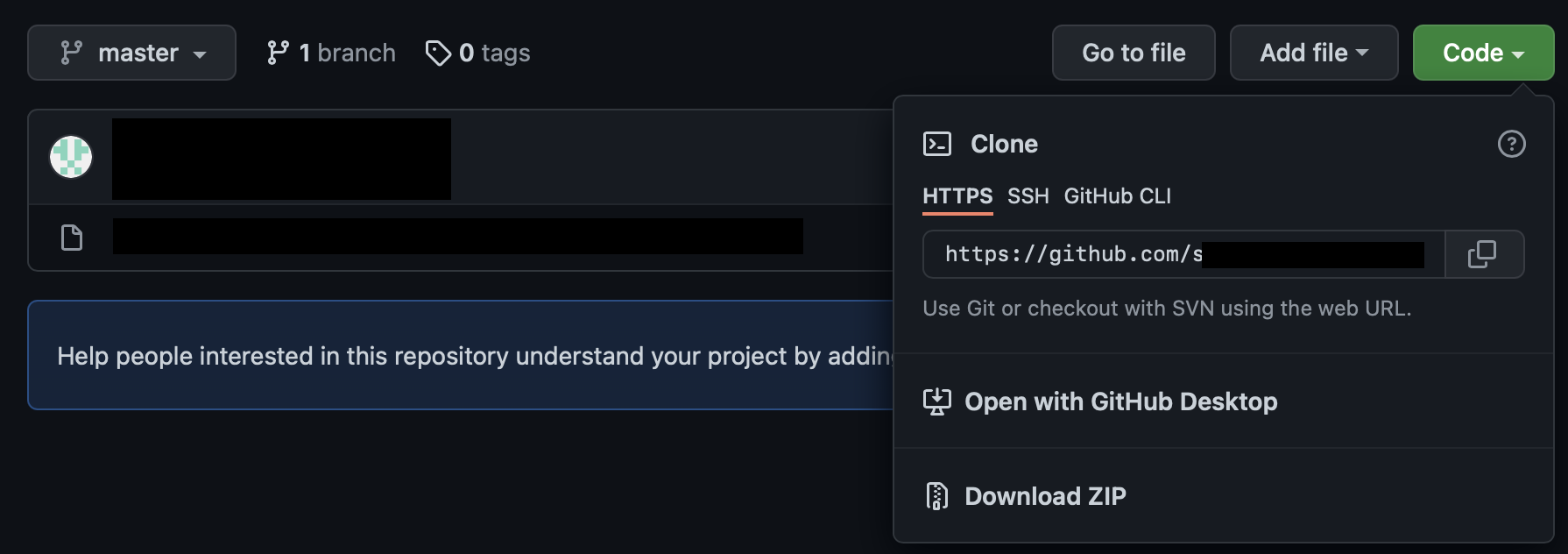Click the document icon in the file row
Image resolution: width=1568 pixels, height=554 pixels.
click(x=71, y=238)
